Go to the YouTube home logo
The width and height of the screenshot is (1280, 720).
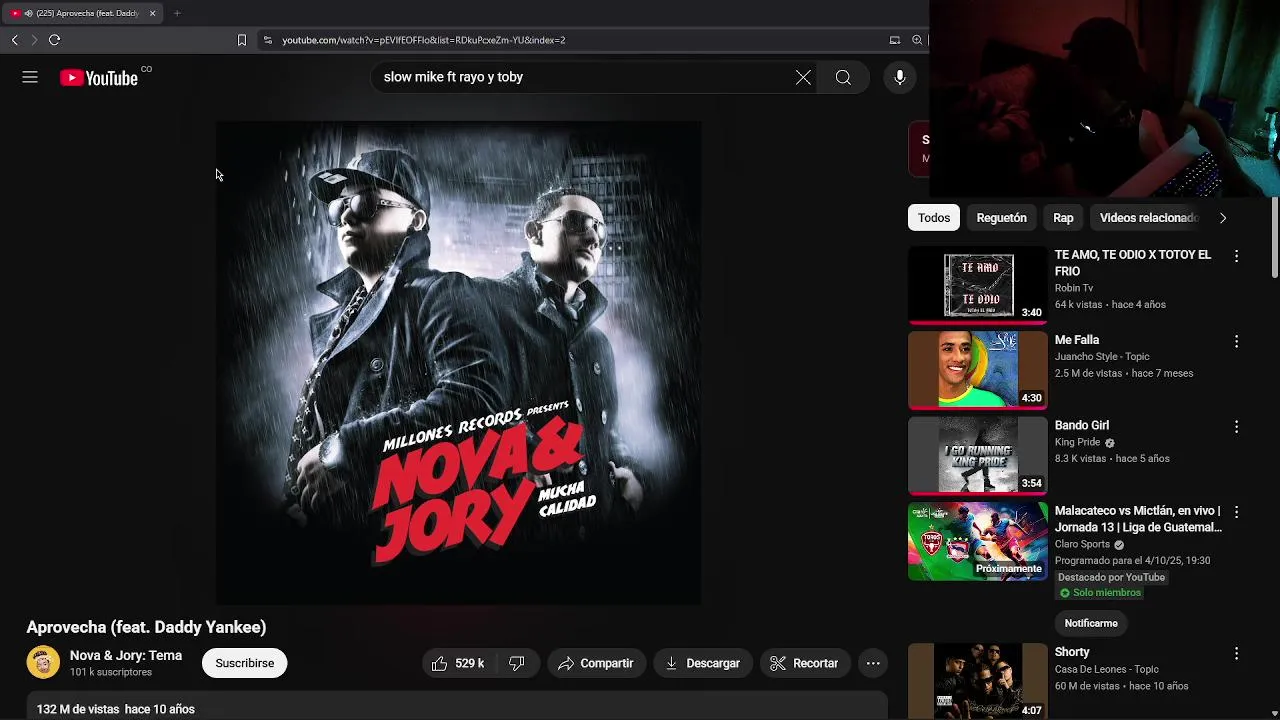(99, 78)
